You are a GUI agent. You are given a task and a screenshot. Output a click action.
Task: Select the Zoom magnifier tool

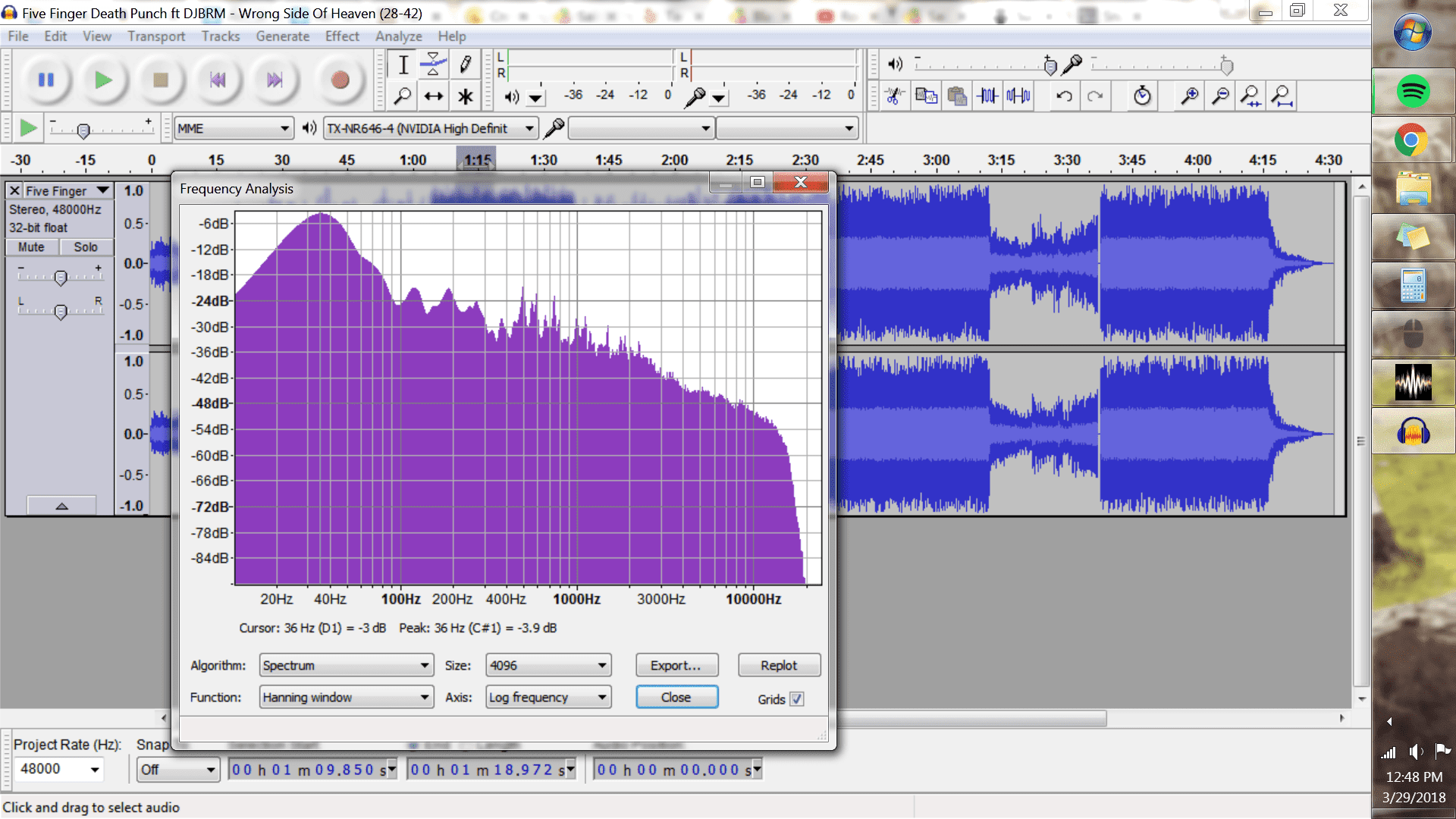[403, 96]
